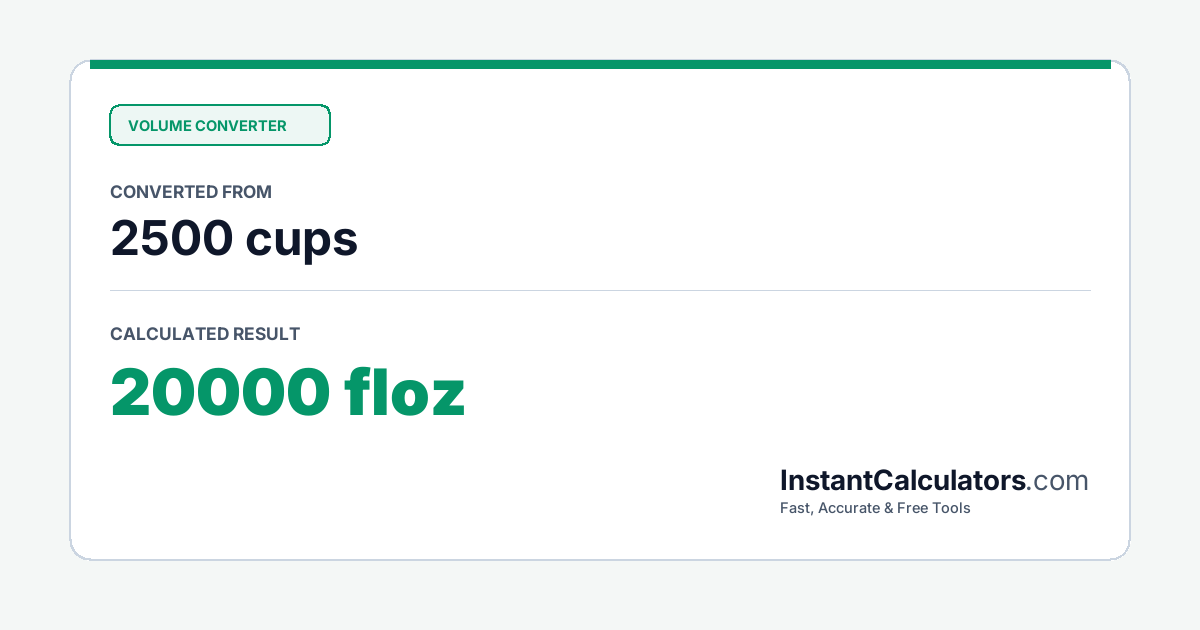Viewport: 1200px width, 630px height.
Task: Click the word InstantCalculators in bold
Action: tap(903, 481)
